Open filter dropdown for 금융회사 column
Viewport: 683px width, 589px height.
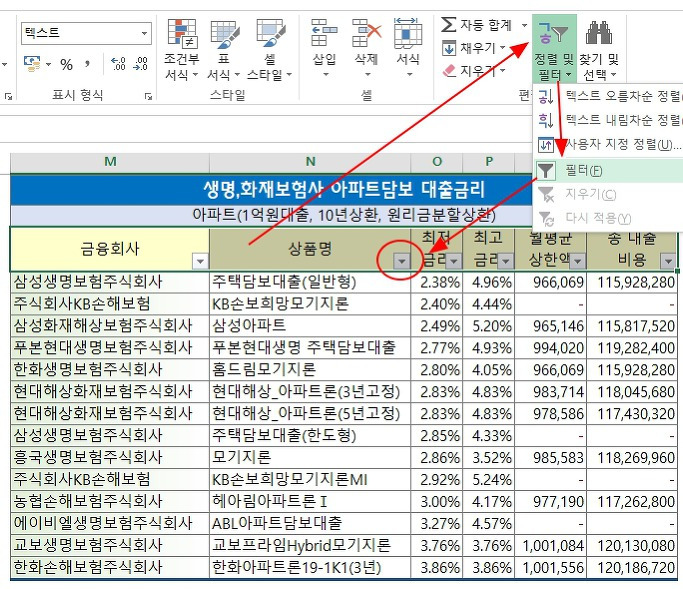coord(200,261)
